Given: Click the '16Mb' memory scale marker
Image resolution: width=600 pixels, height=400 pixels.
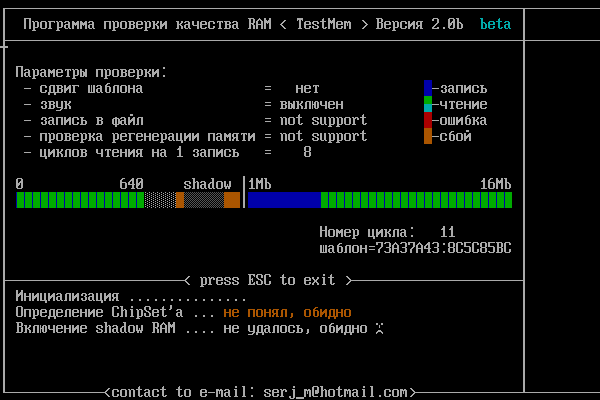Looking at the screenshot, I should click(x=496, y=184).
